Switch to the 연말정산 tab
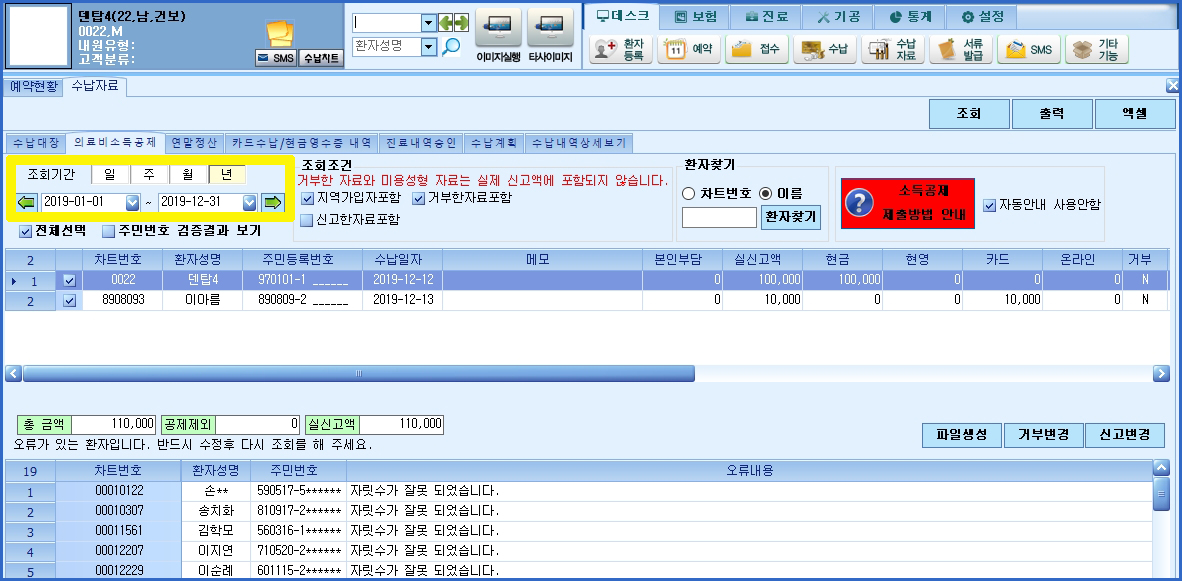Screen dimensions: 1182x581 coord(194,142)
